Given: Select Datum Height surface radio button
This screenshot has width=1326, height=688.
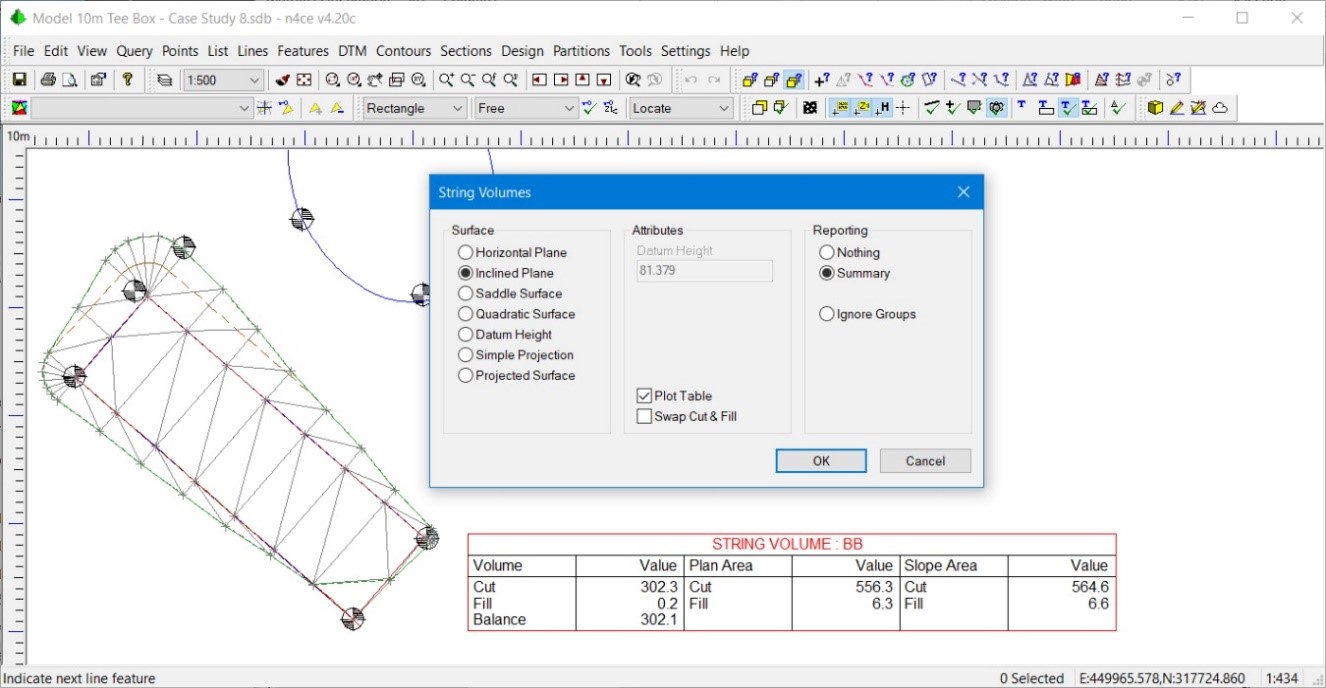Looking at the screenshot, I should 505,335.
